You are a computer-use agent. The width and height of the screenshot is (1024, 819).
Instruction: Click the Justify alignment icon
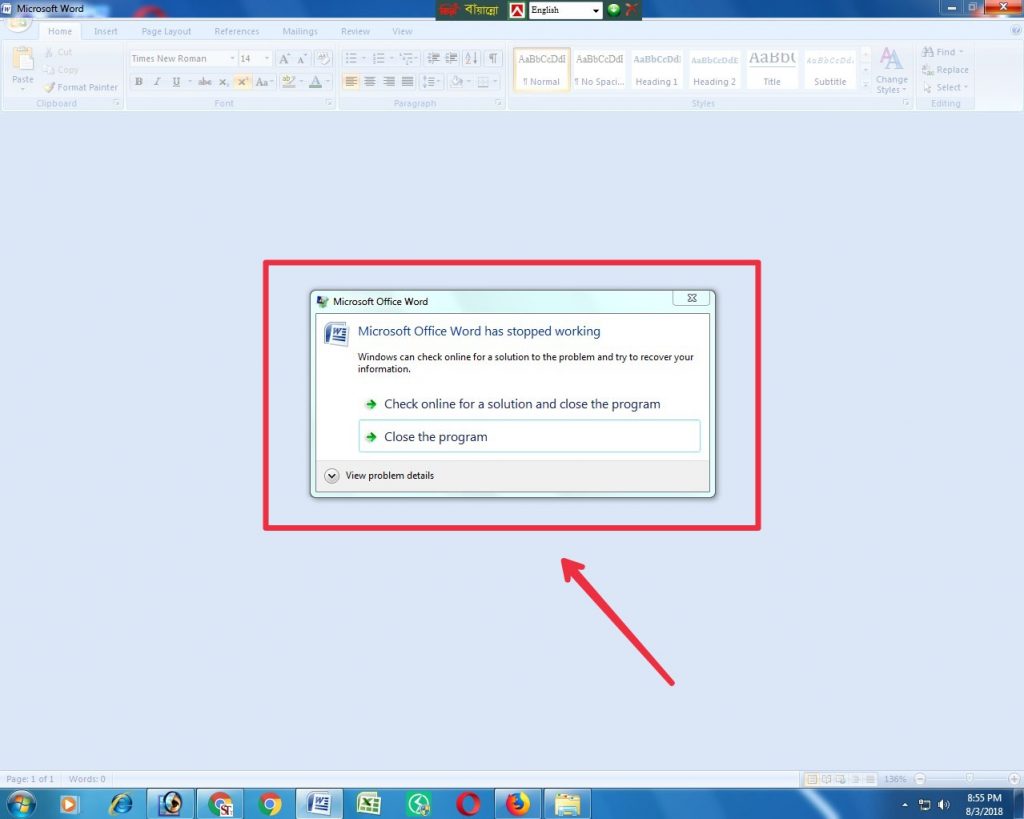(408, 82)
